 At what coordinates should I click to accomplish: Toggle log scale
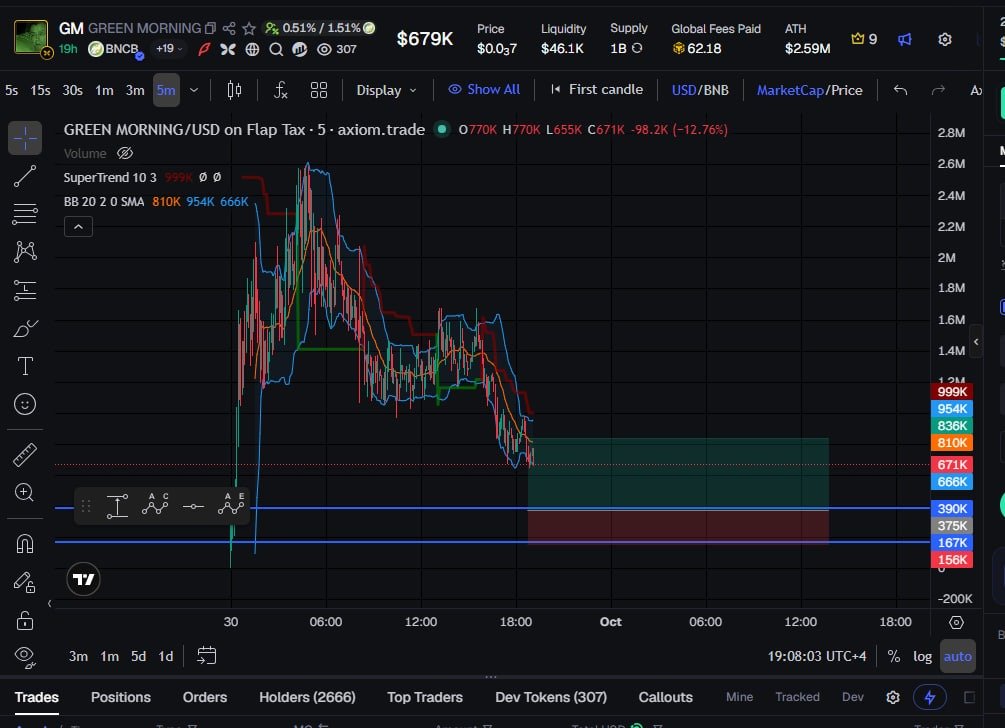[x=922, y=656]
